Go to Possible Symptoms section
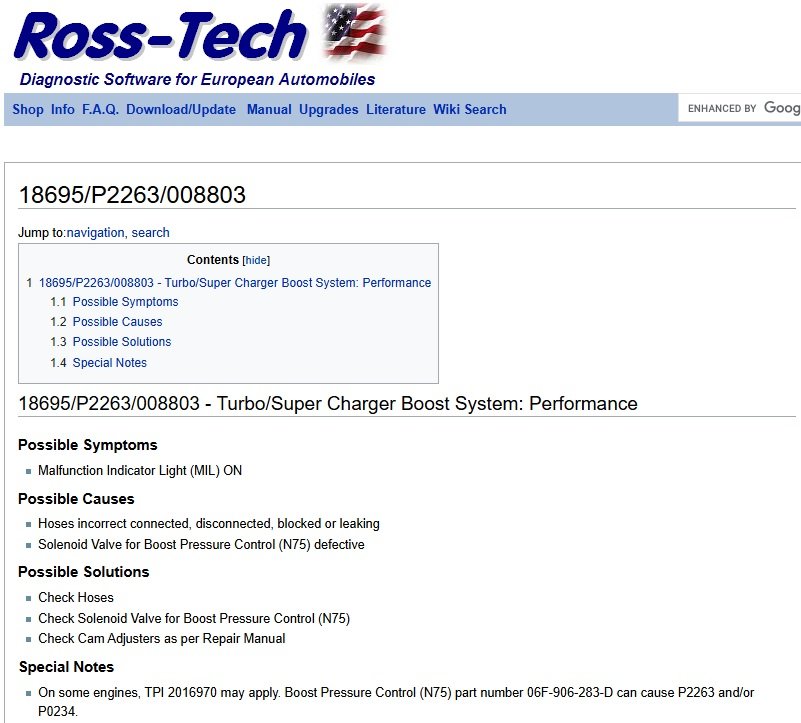This screenshot has height=723, width=801. click(x=125, y=302)
